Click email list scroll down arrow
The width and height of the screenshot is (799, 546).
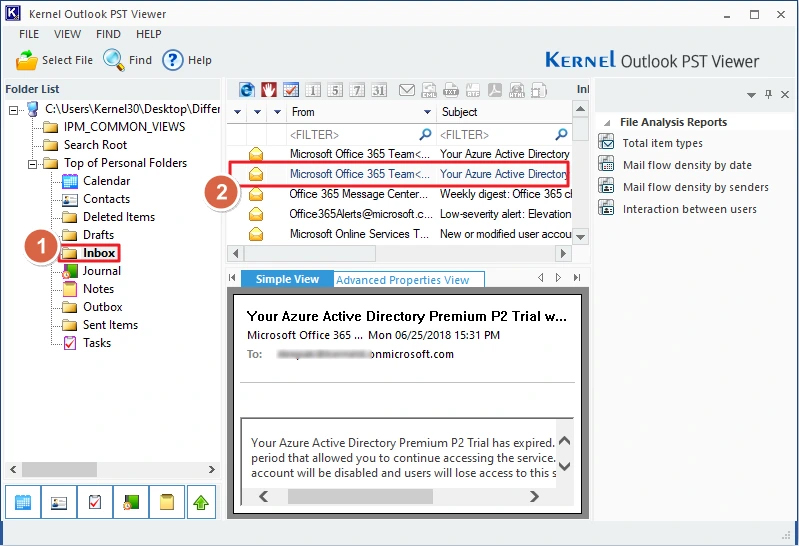[x=580, y=237]
